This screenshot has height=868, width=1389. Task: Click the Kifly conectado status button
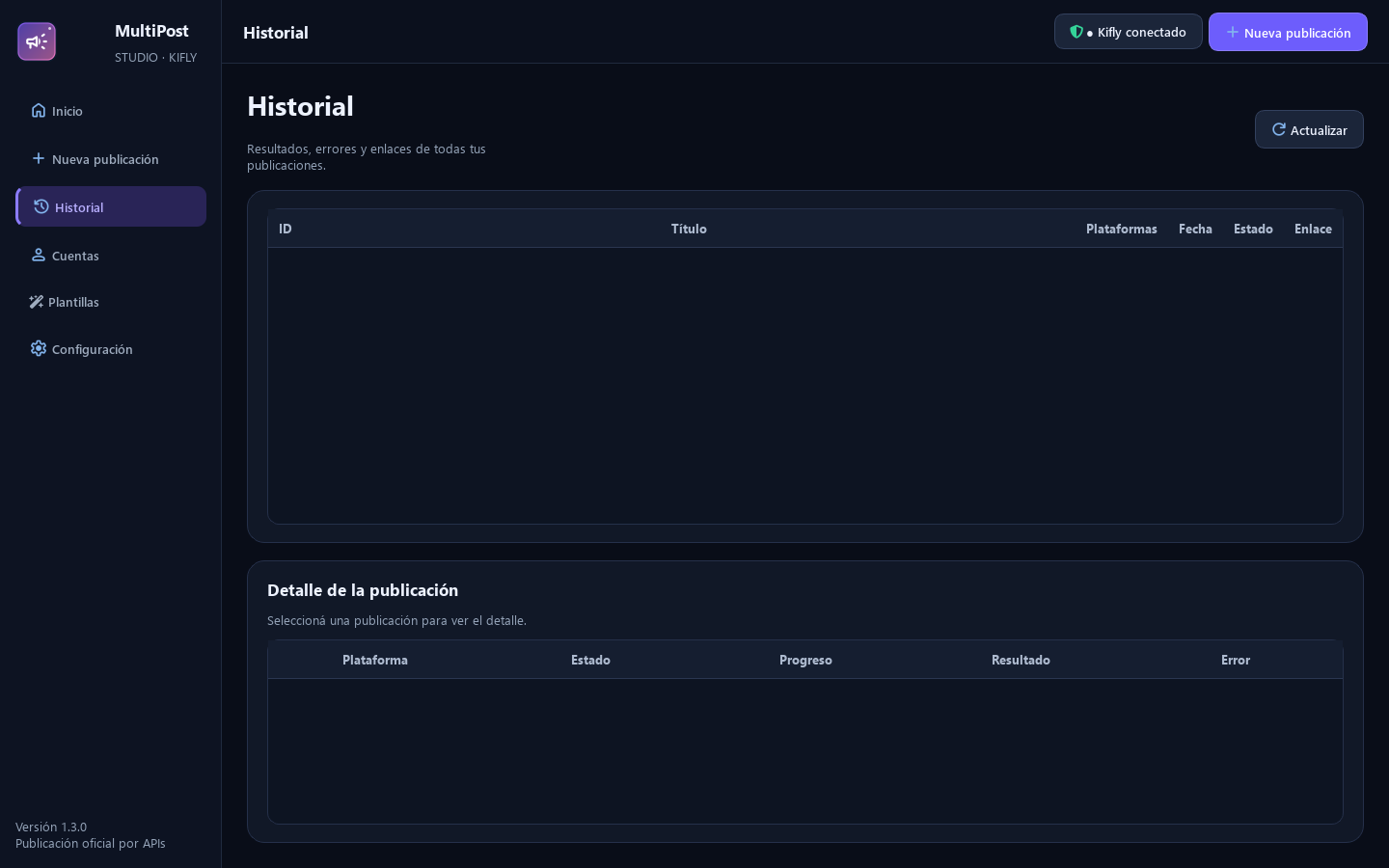(1129, 32)
